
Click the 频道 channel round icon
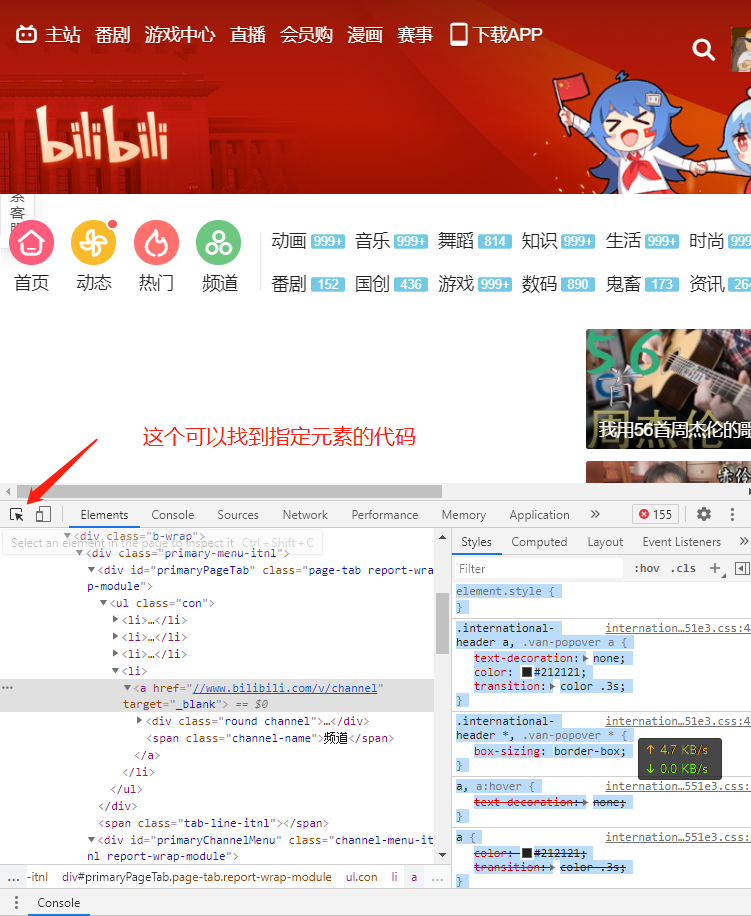218,242
